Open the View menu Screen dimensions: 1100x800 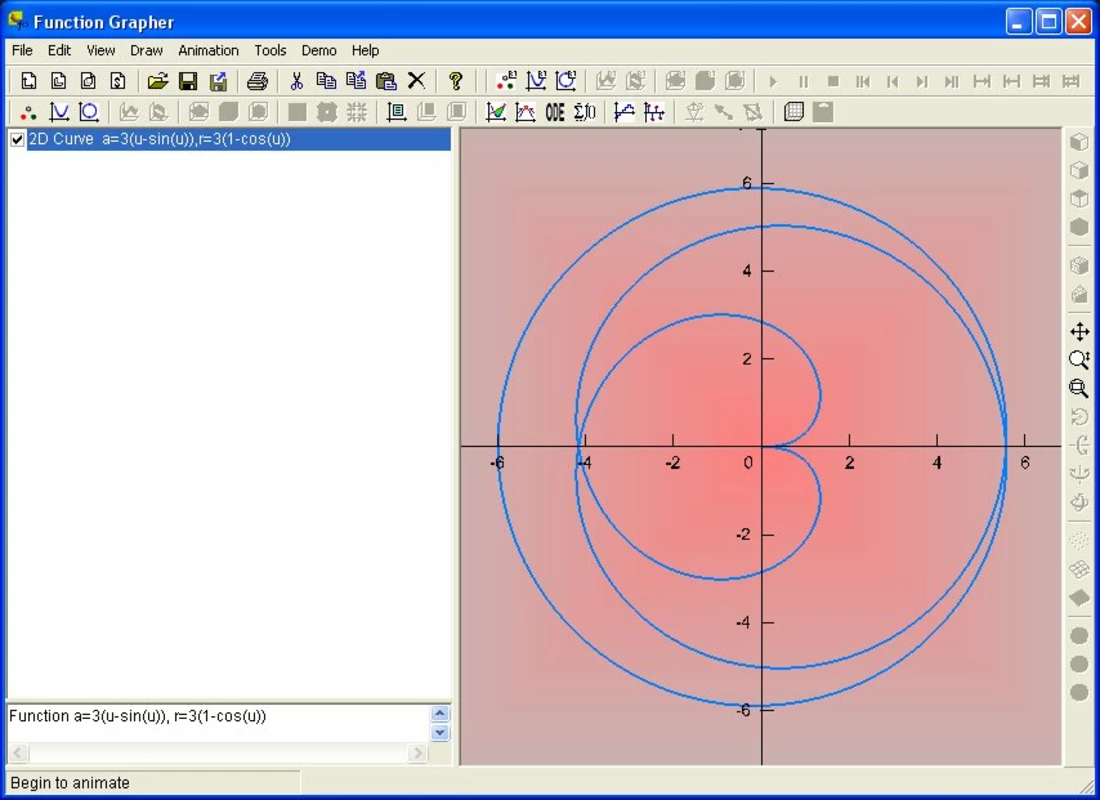tap(101, 51)
